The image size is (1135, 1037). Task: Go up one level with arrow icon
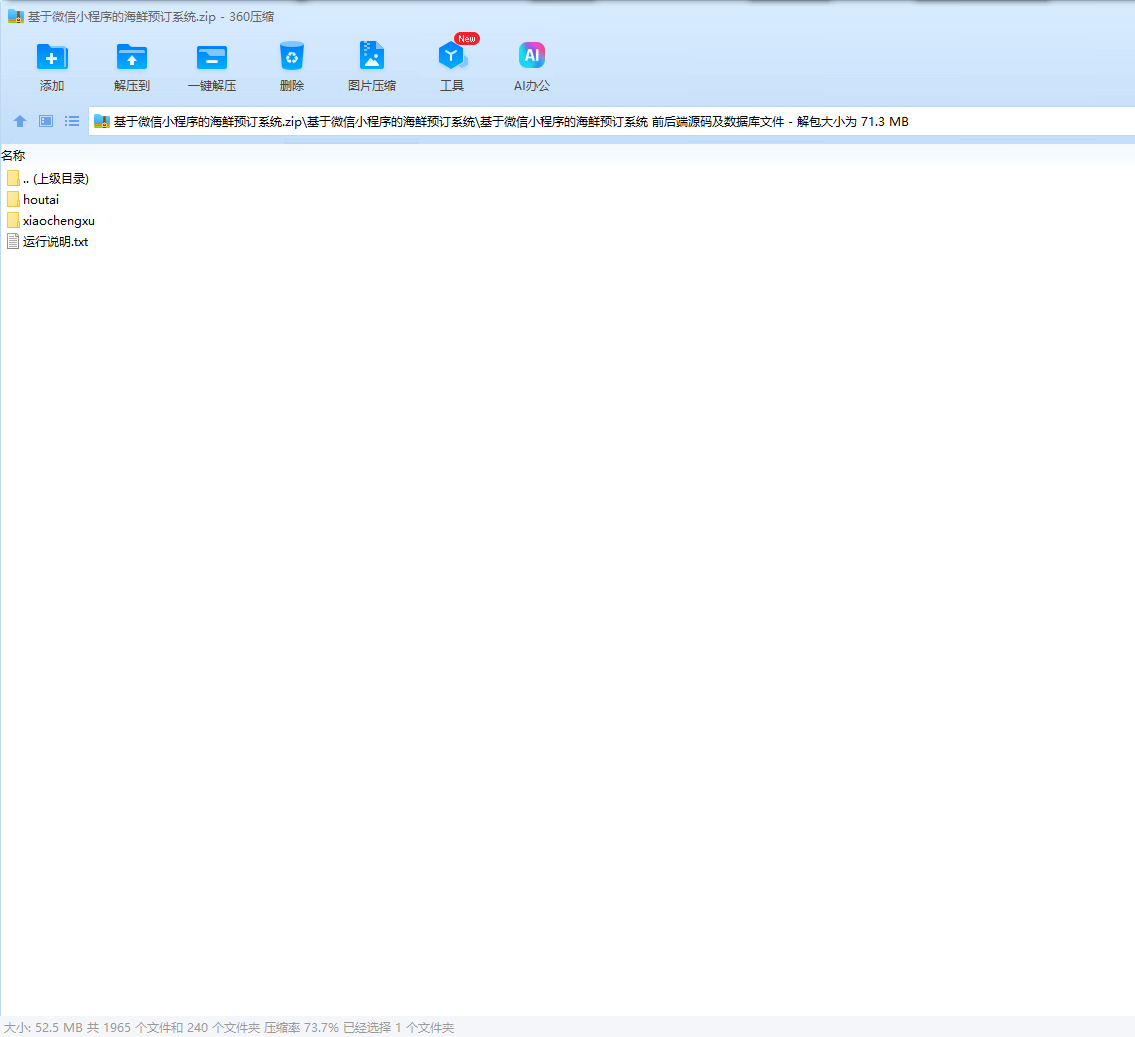pos(20,121)
